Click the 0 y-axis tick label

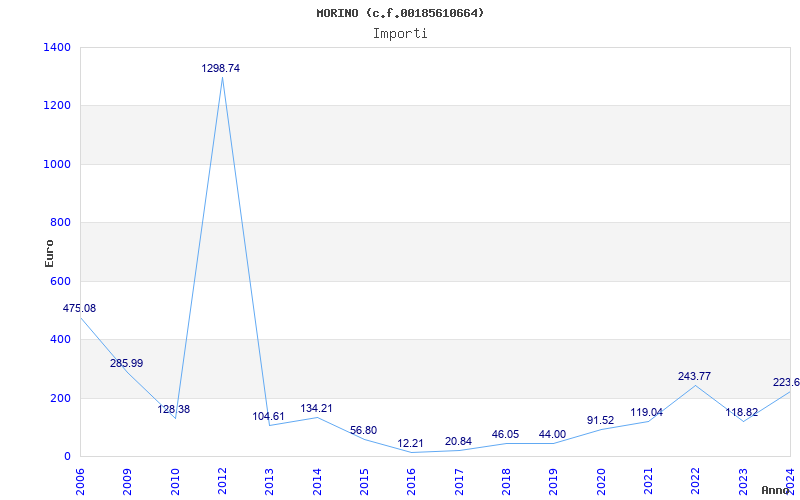pos(67,456)
